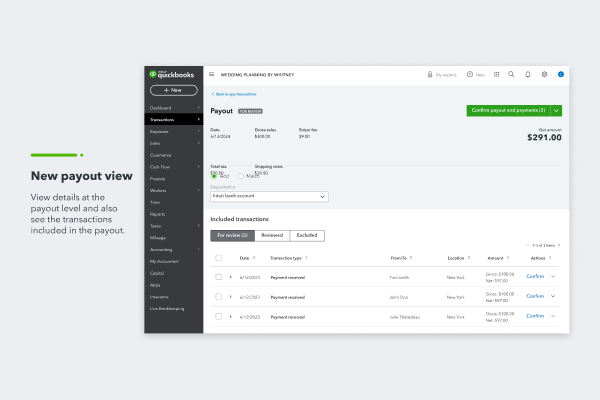This screenshot has height=400, width=600.
Task: Open the Mileage sidebar item
Action: [174, 238]
